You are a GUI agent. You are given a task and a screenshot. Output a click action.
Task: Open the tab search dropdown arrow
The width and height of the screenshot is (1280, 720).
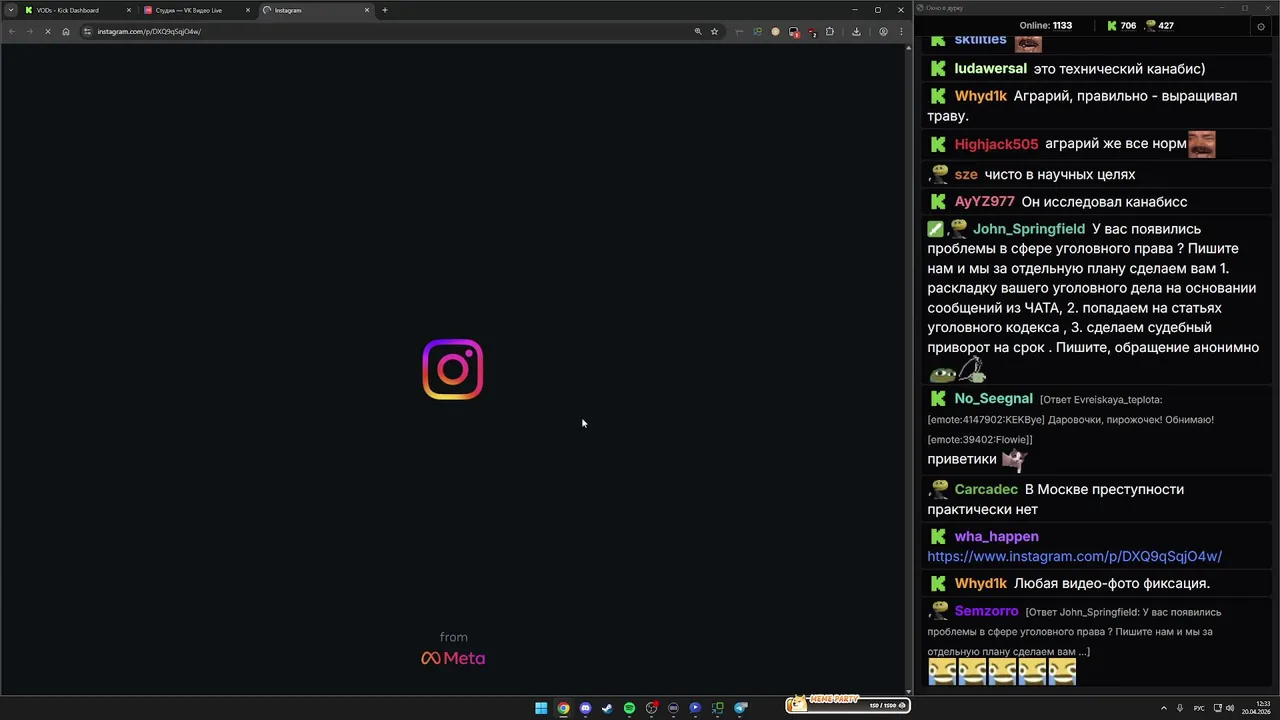coord(10,10)
